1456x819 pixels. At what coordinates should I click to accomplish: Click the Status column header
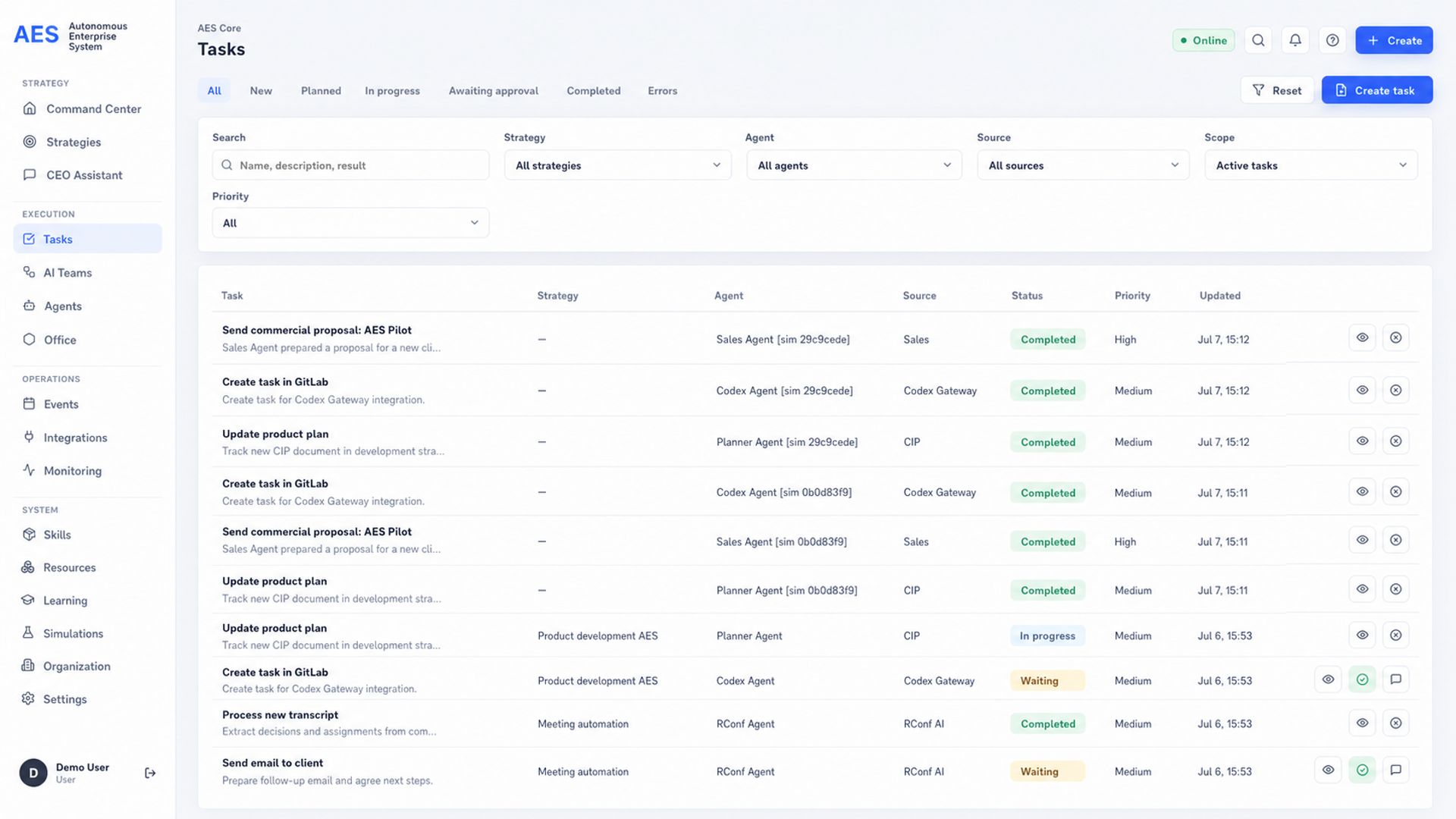tap(1027, 296)
